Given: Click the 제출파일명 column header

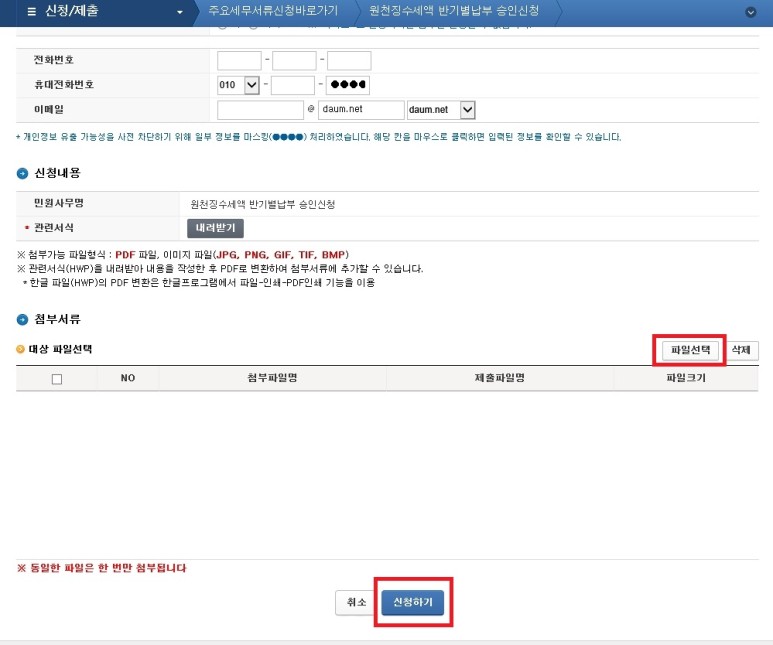Looking at the screenshot, I should [499, 378].
